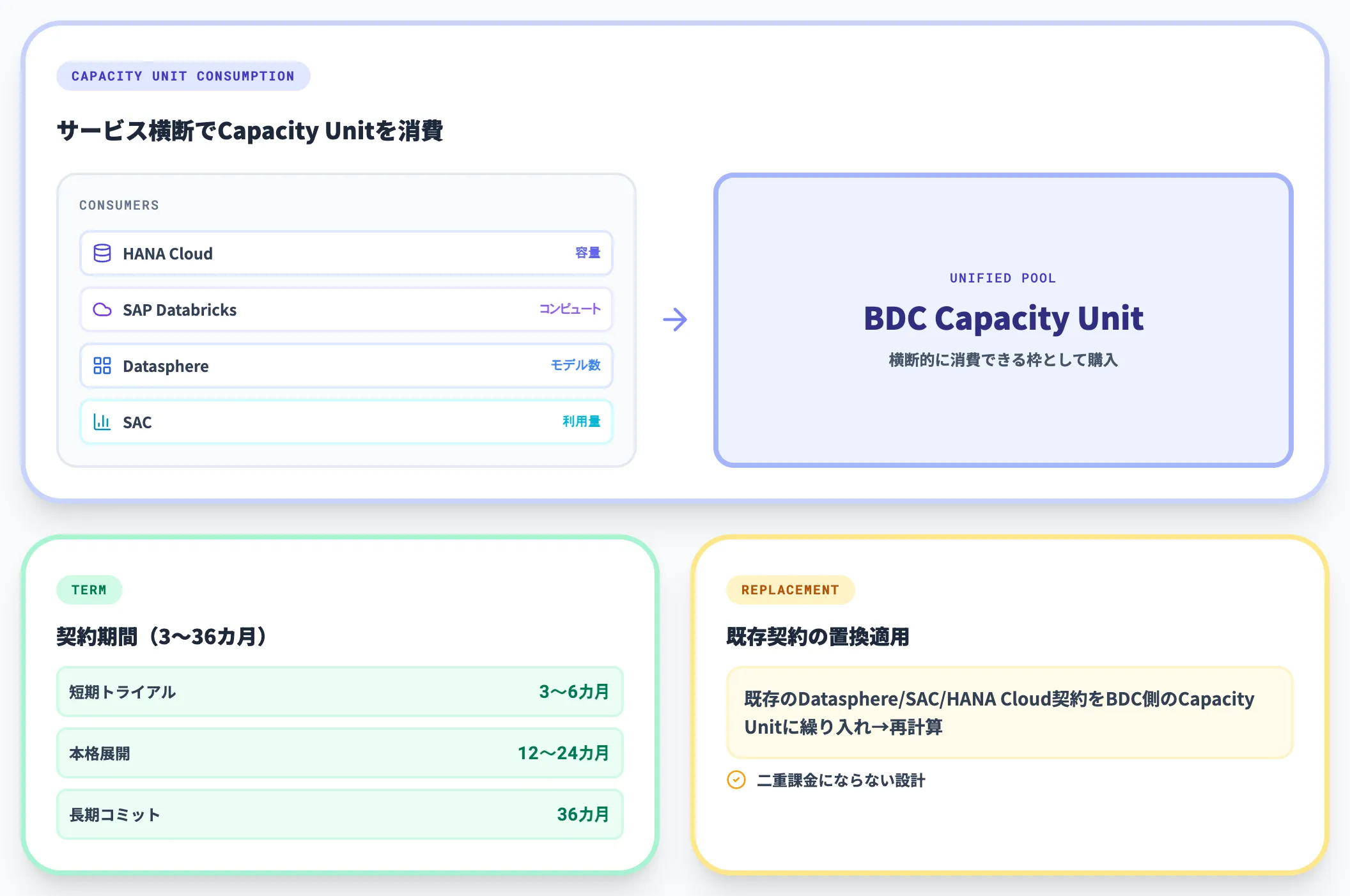Click the サービス横断でCapacity Unitを消費 heading
This screenshot has height=896, width=1350.
pos(250,130)
